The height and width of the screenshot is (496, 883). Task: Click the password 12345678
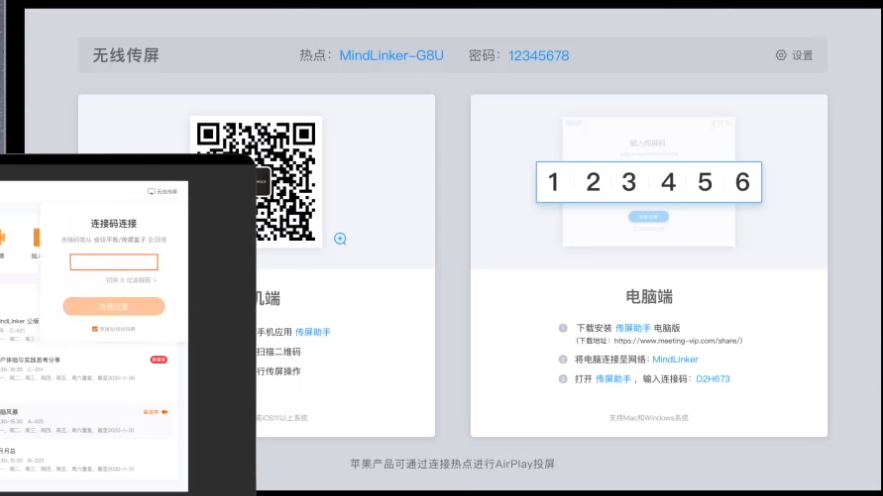538,56
